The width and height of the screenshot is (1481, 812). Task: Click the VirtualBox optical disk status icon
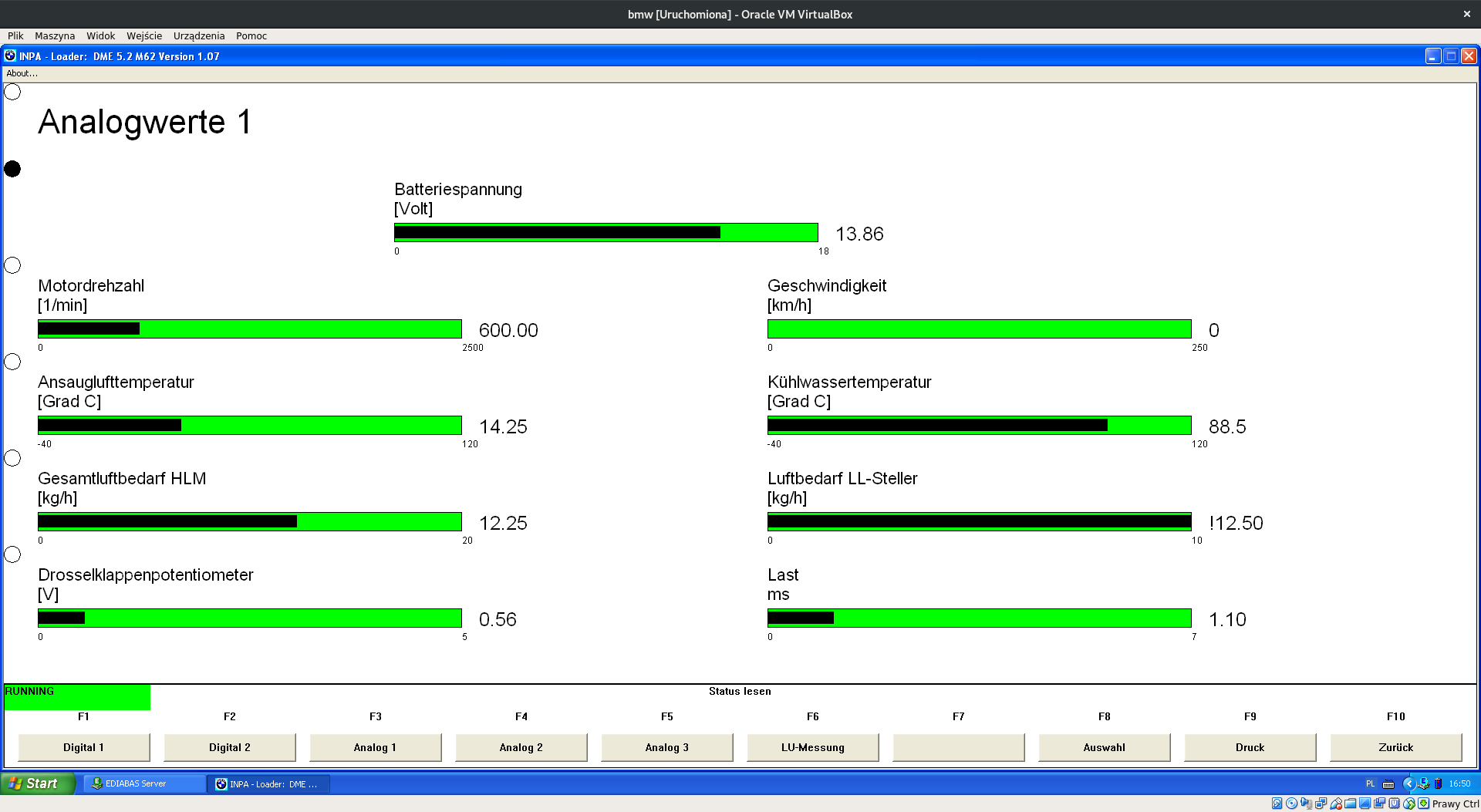tap(1291, 804)
